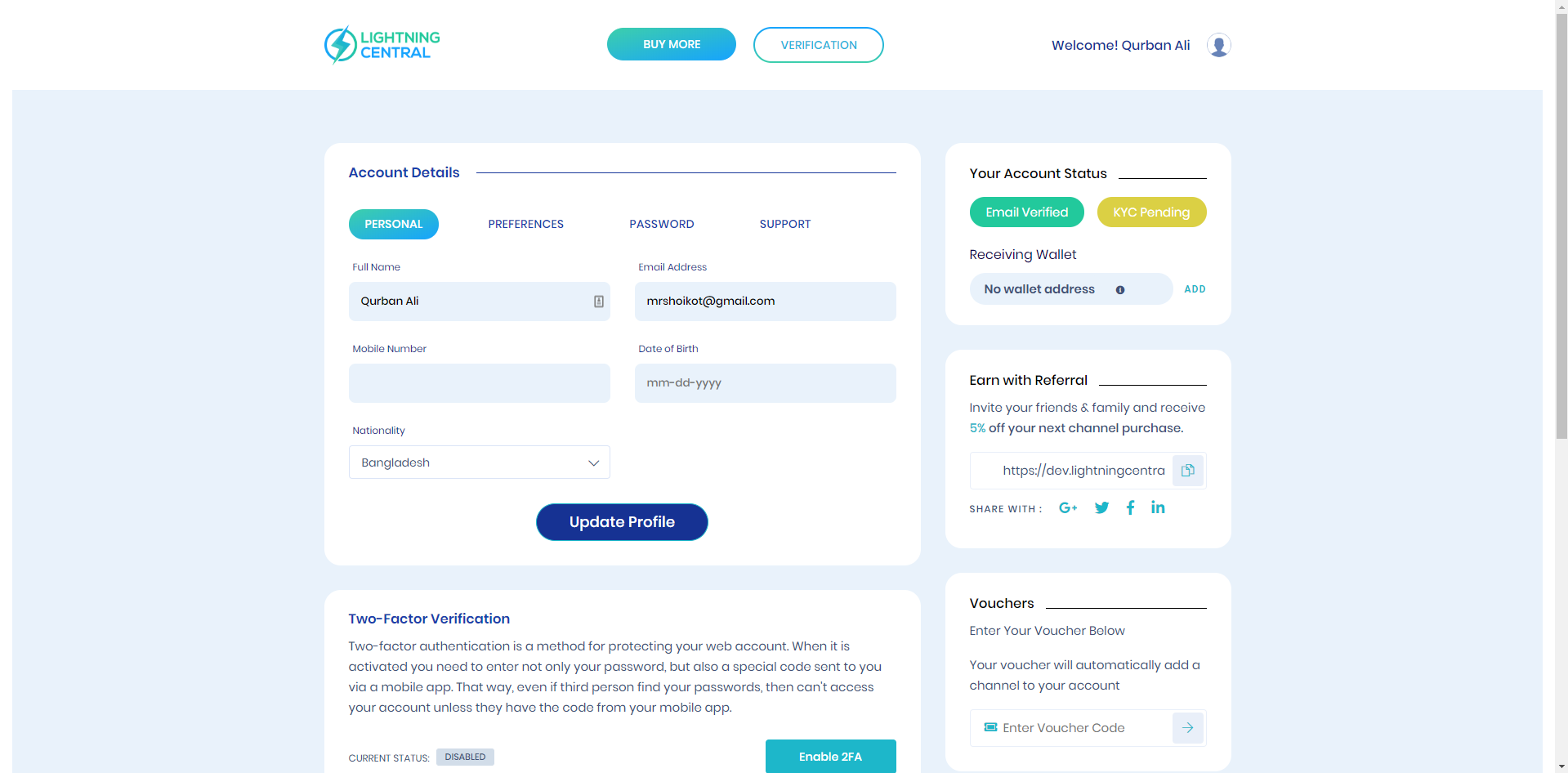Open the Support tab
Image resolution: width=1568 pixels, height=773 pixels.
784,225
